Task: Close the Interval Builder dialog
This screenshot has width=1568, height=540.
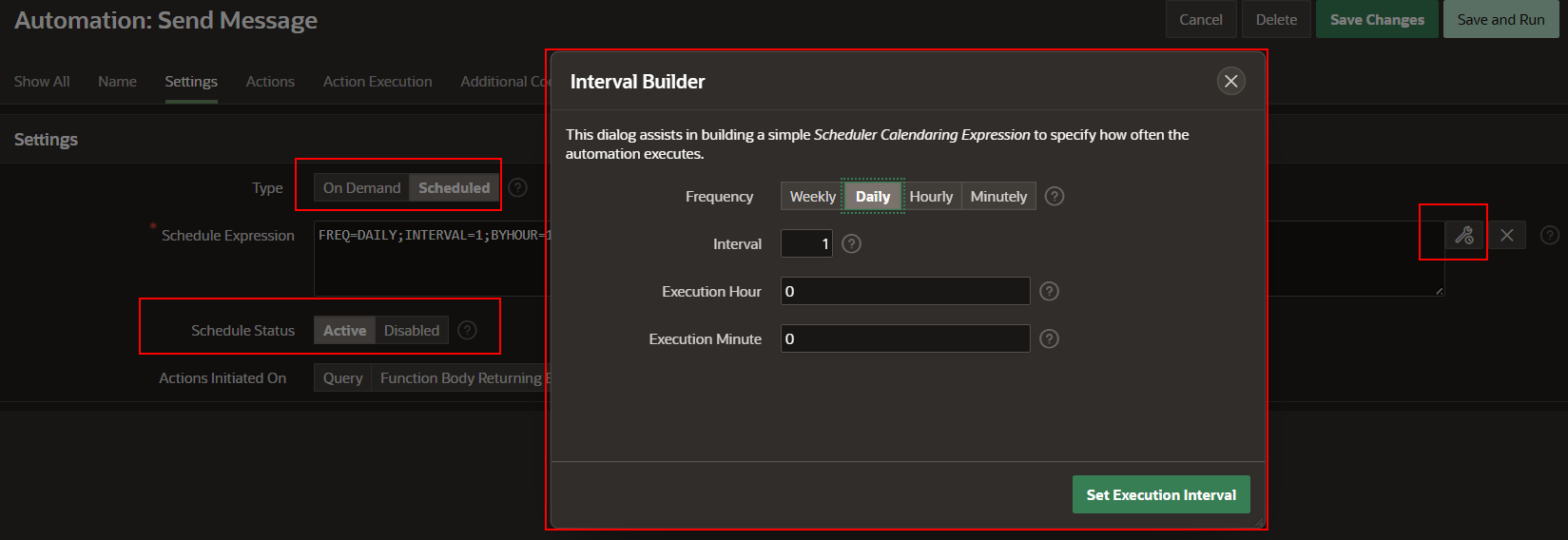Action: pos(1230,82)
